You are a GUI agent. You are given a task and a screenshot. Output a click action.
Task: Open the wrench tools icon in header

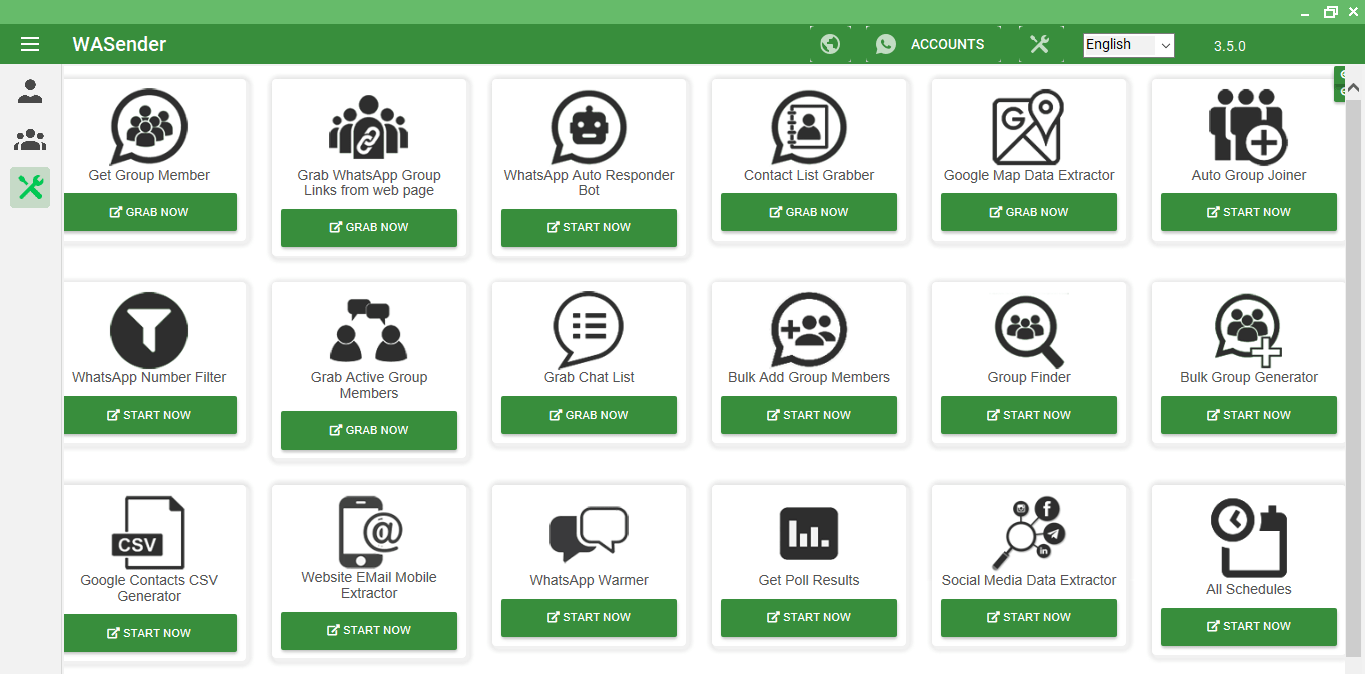pyautogui.click(x=1039, y=44)
